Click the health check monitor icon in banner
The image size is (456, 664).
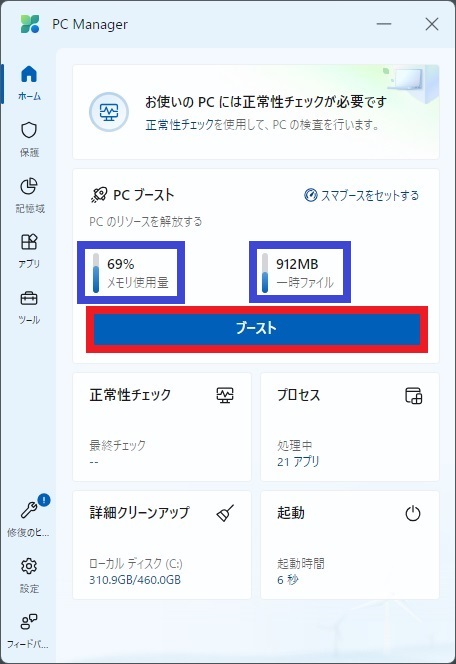point(109,112)
